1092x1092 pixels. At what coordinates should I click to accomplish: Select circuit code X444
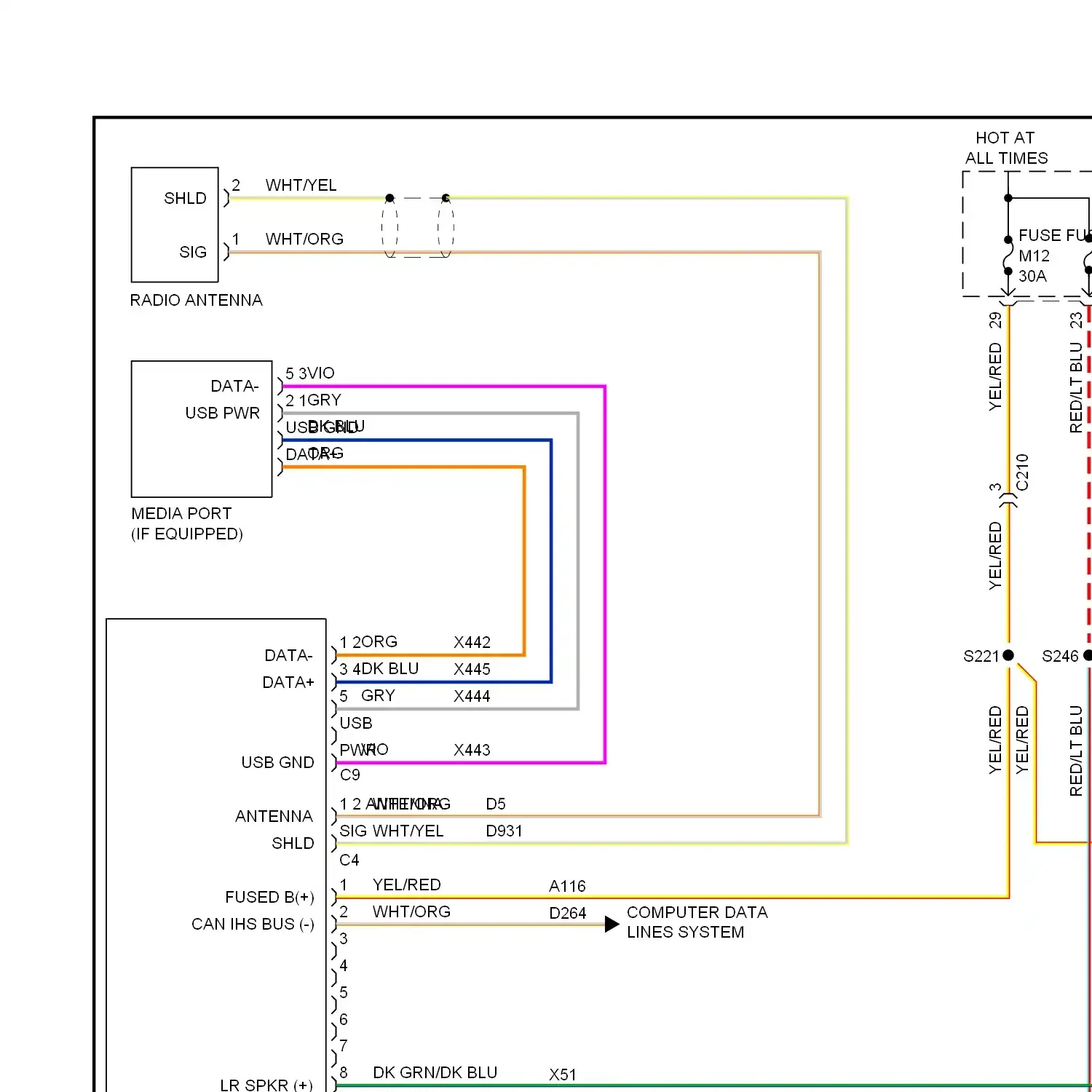point(472,696)
